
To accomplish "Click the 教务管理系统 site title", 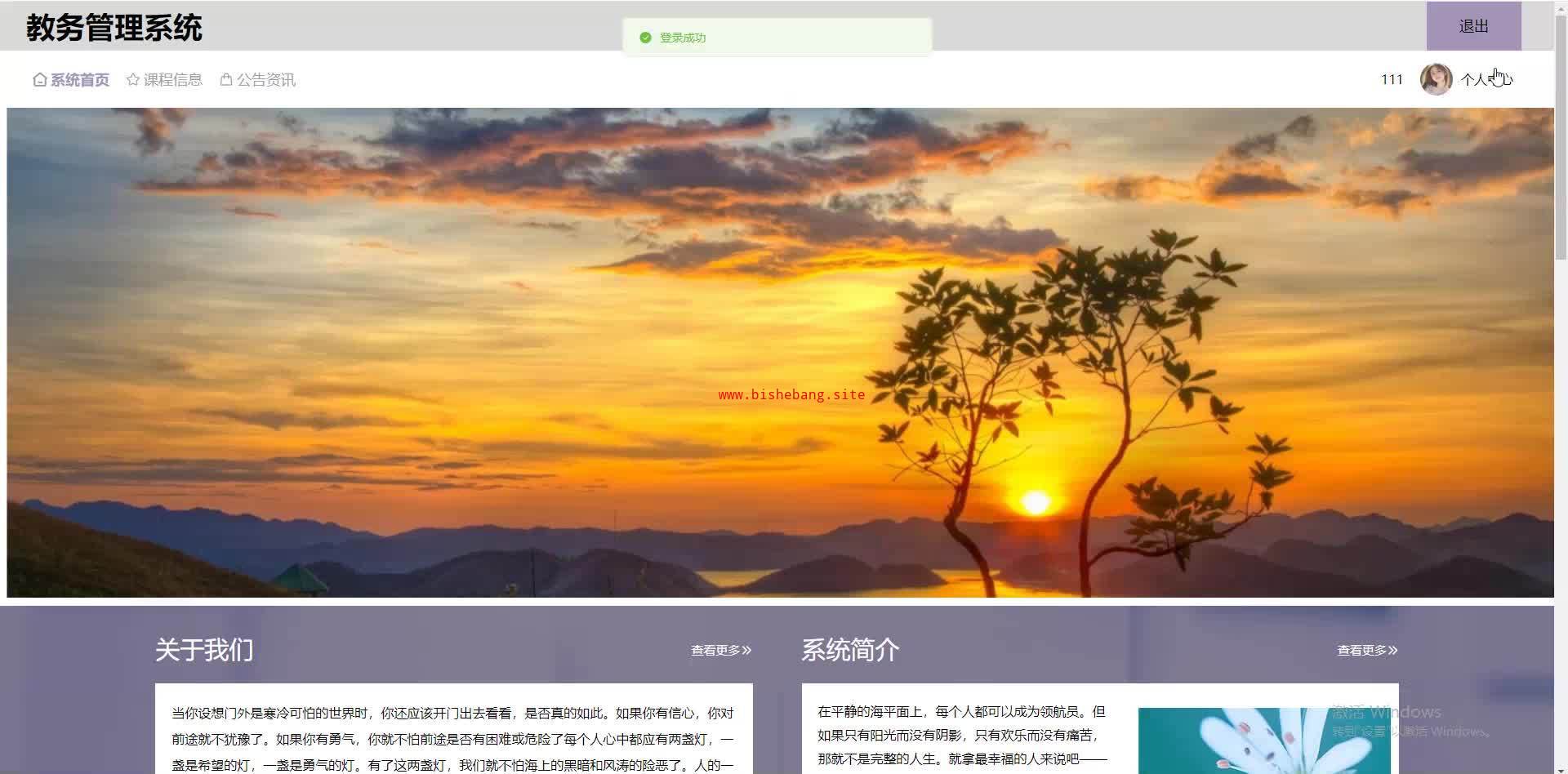I will tap(114, 28).
